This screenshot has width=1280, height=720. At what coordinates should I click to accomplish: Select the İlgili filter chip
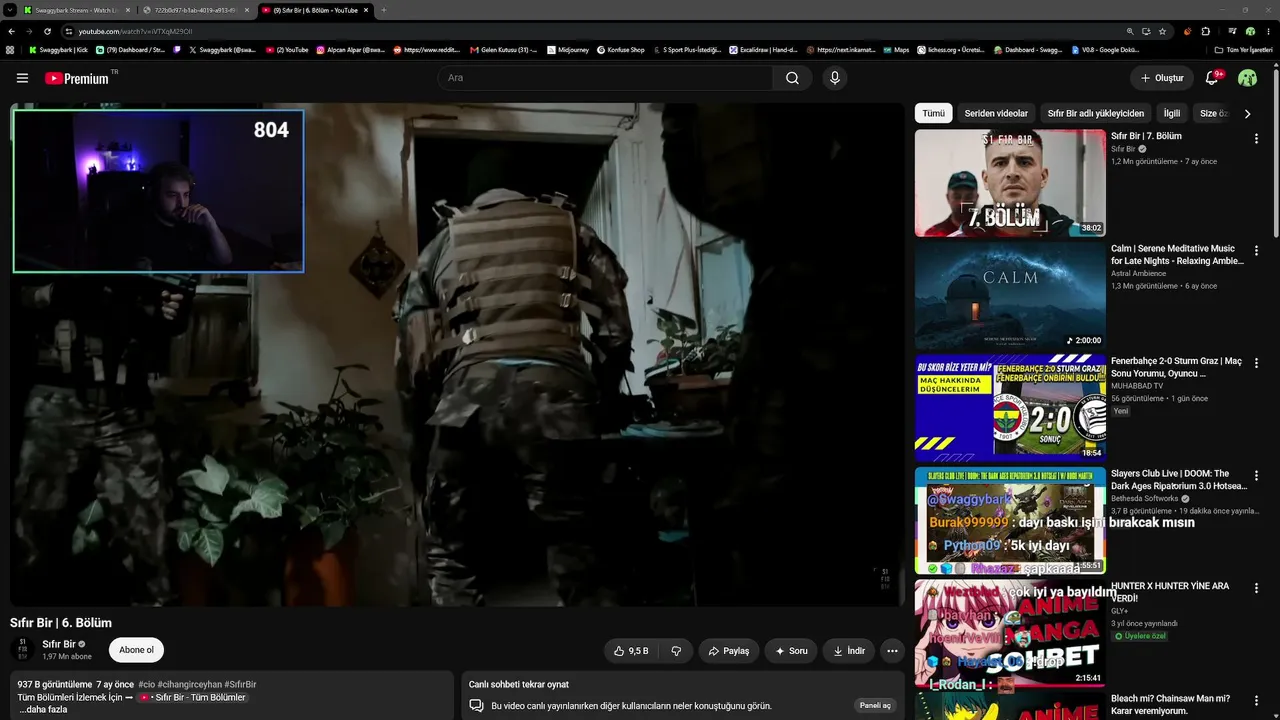[x=1172, y=114]
